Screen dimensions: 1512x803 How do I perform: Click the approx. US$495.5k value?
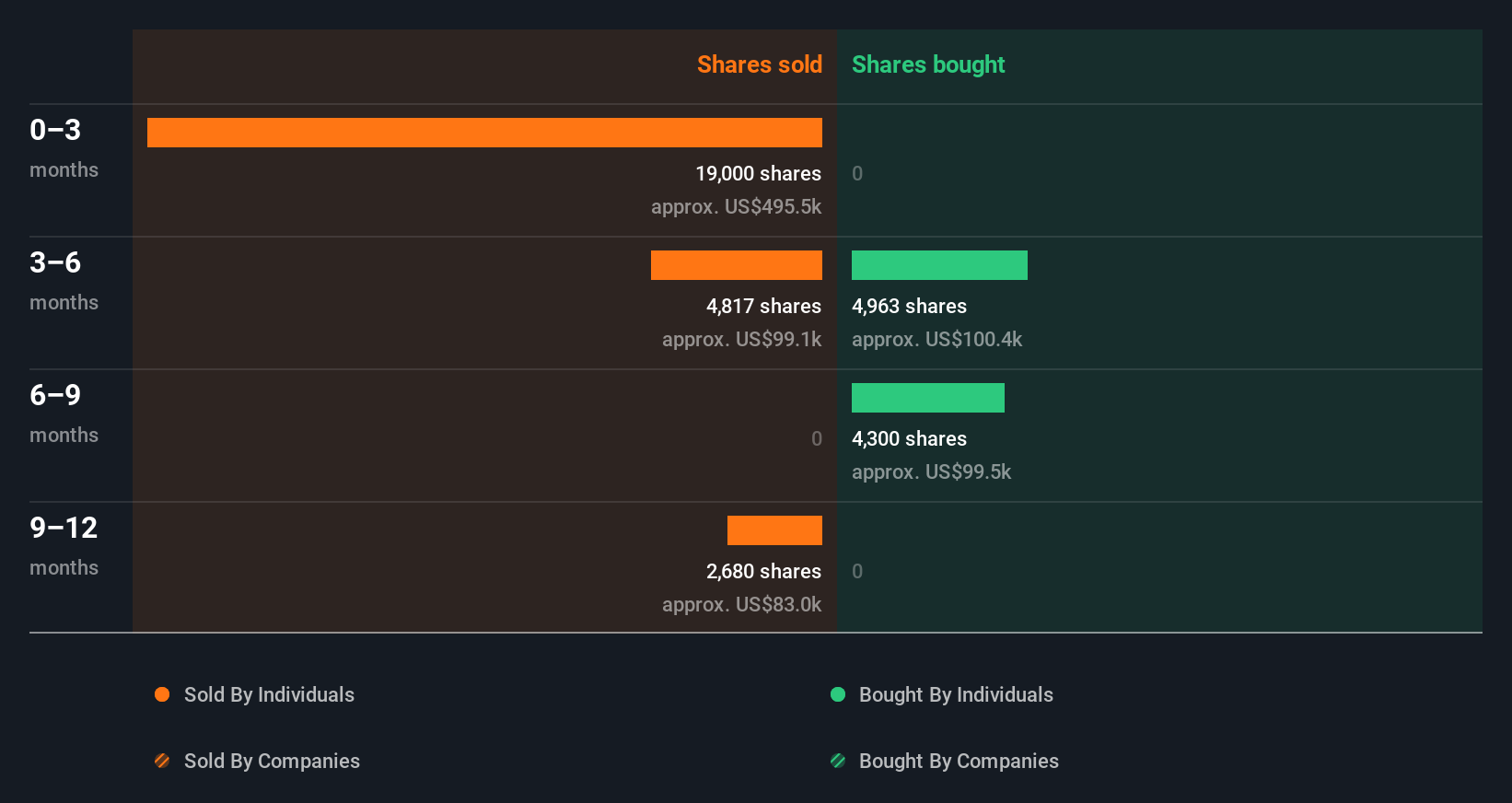click(x=736, y=206)
